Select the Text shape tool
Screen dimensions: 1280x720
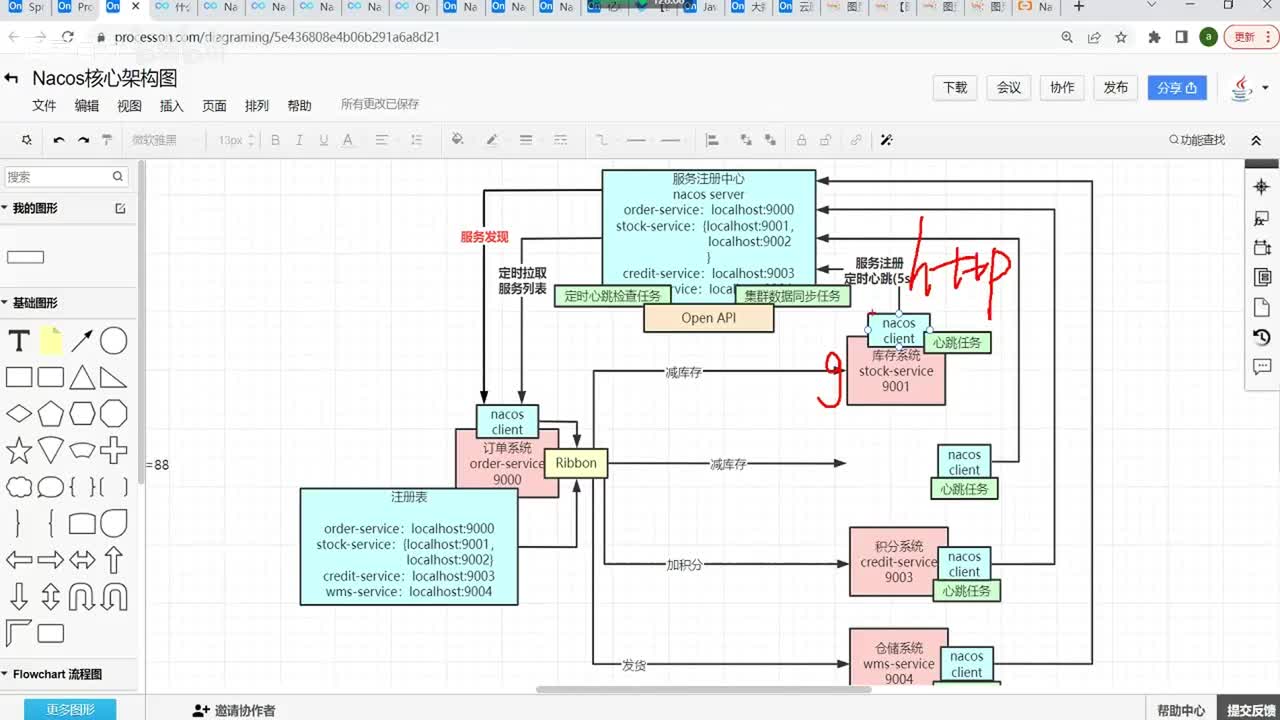click(19, 341)
